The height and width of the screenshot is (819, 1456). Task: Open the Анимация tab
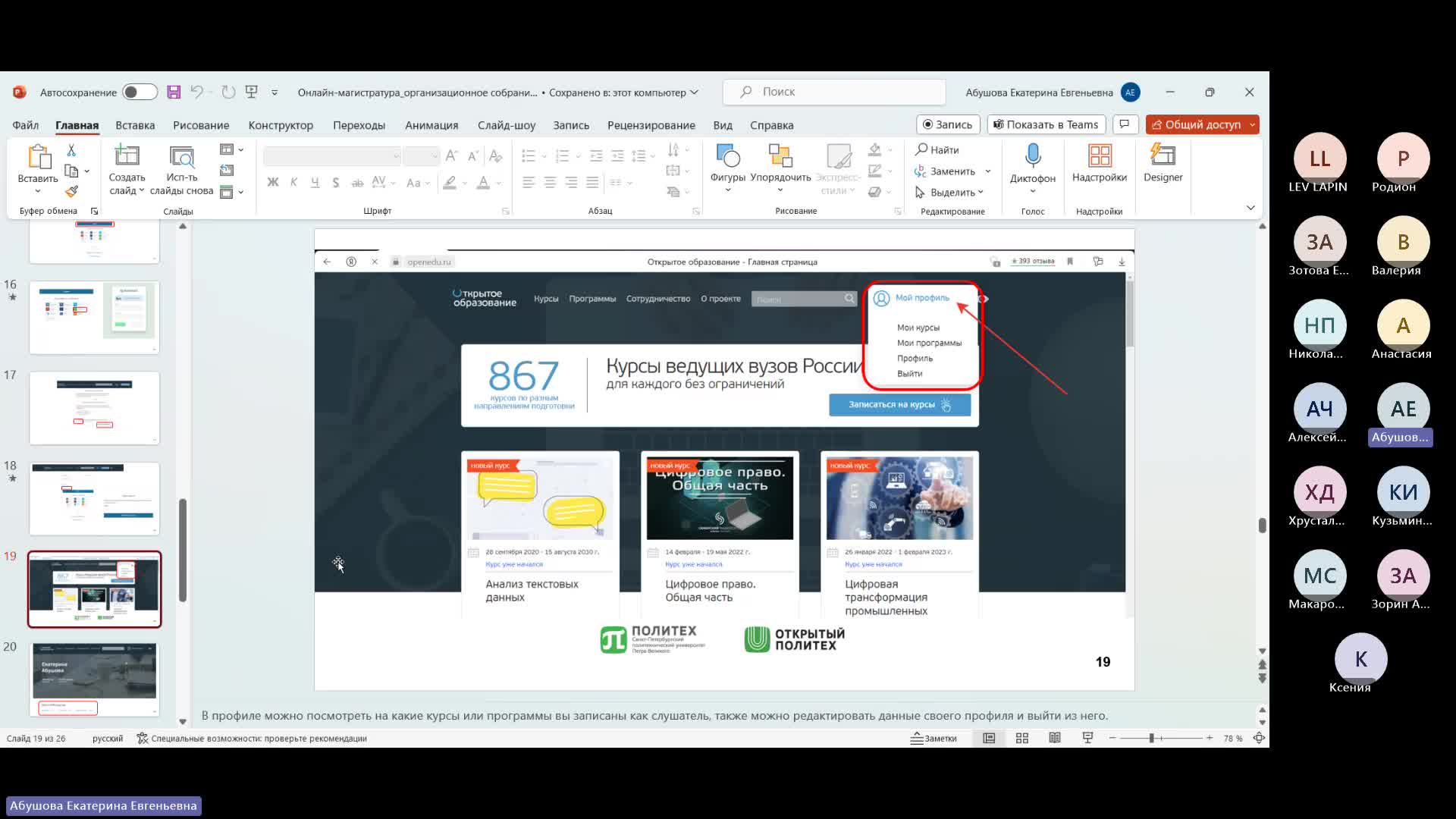point(431,125)
